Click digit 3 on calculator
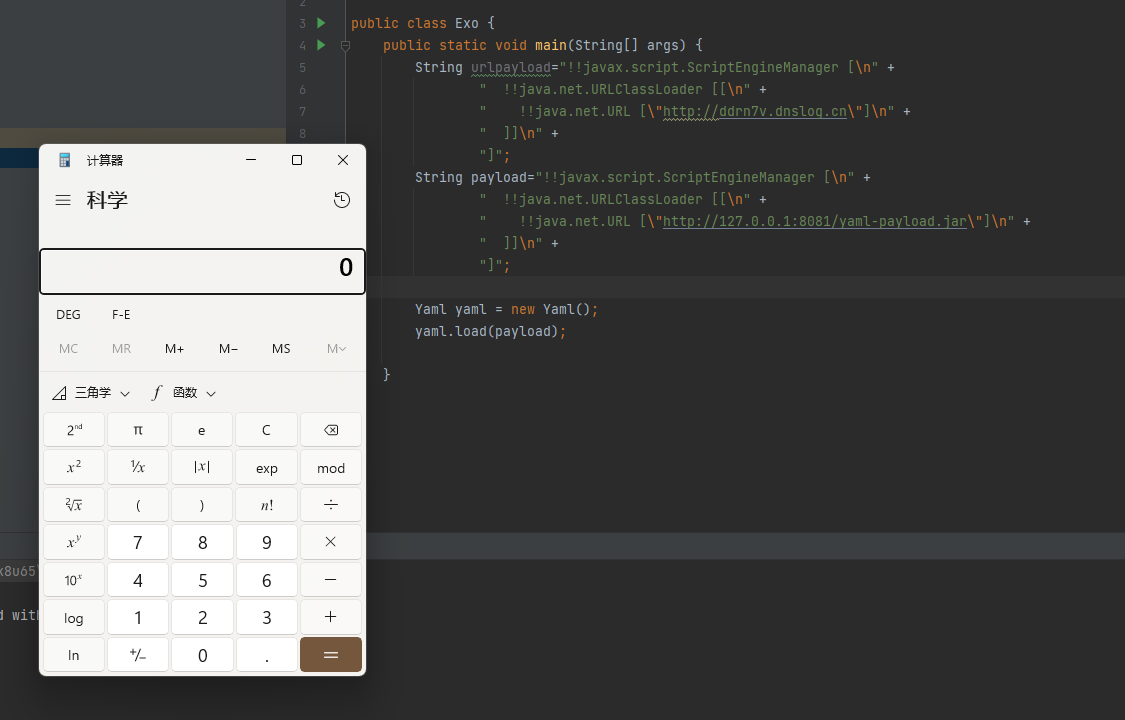The image size is (1125, 720). click(266, 617)
